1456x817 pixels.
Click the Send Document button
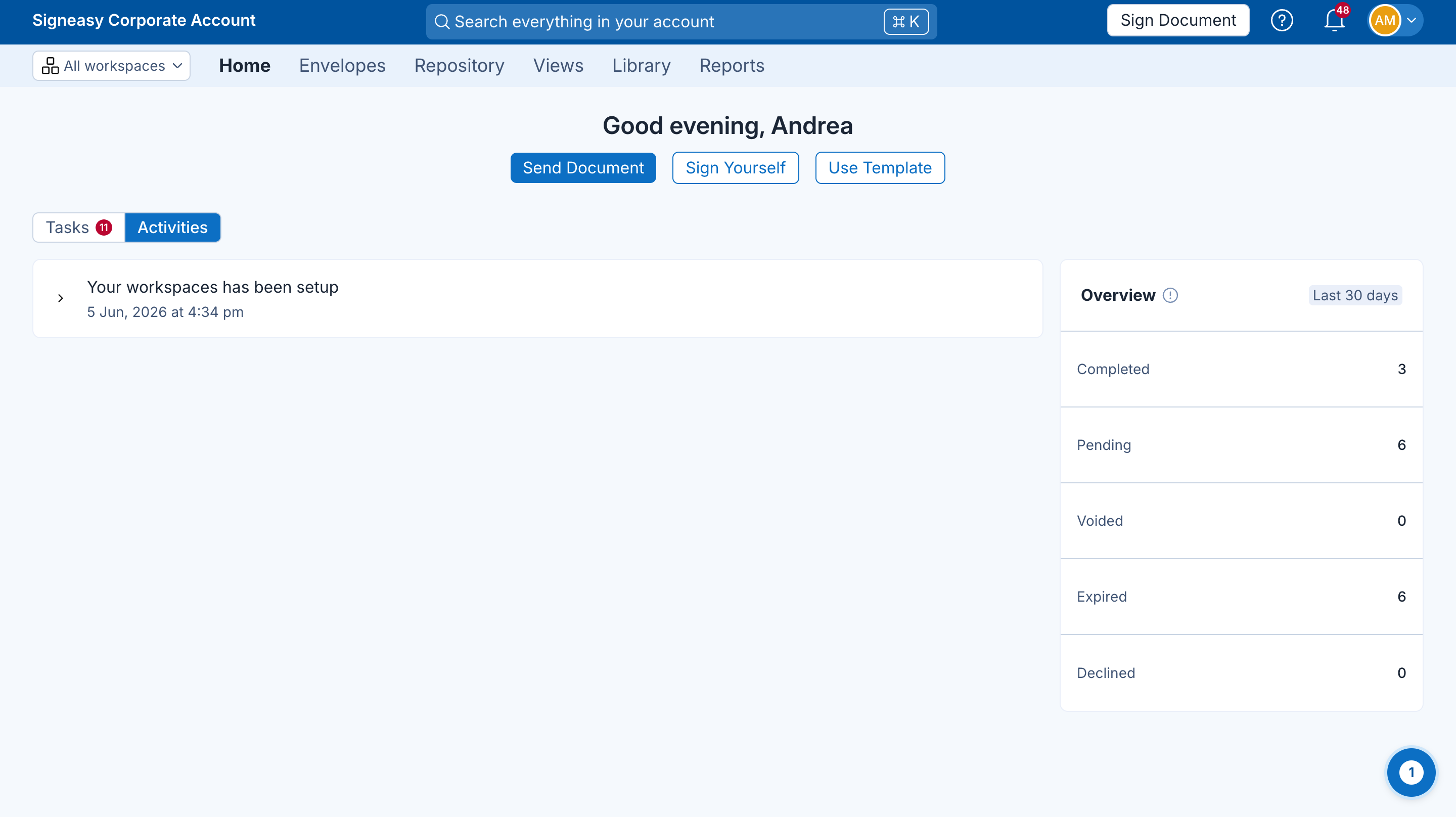583,168
